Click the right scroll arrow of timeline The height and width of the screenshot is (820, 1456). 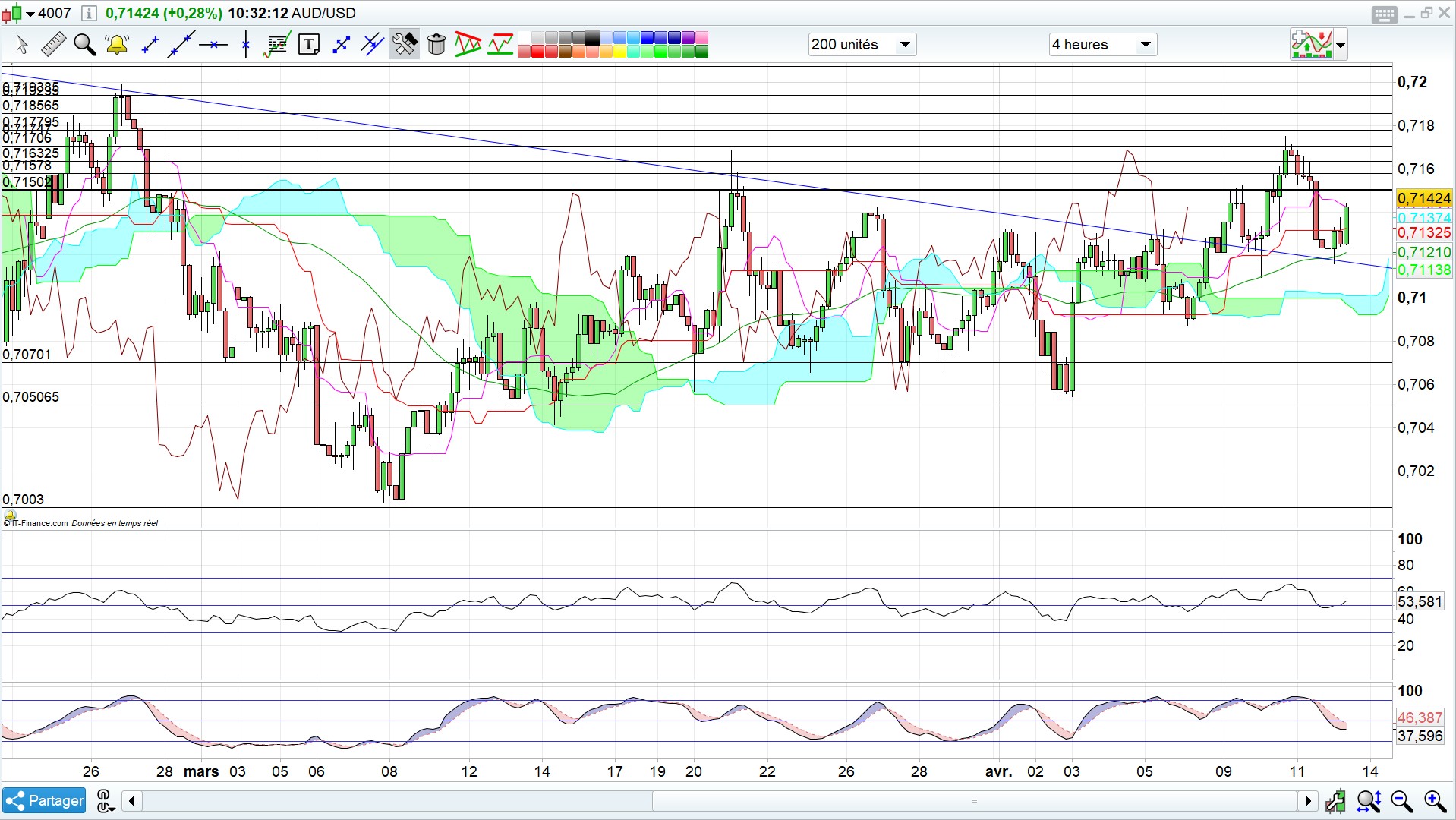click(1307, 800)
